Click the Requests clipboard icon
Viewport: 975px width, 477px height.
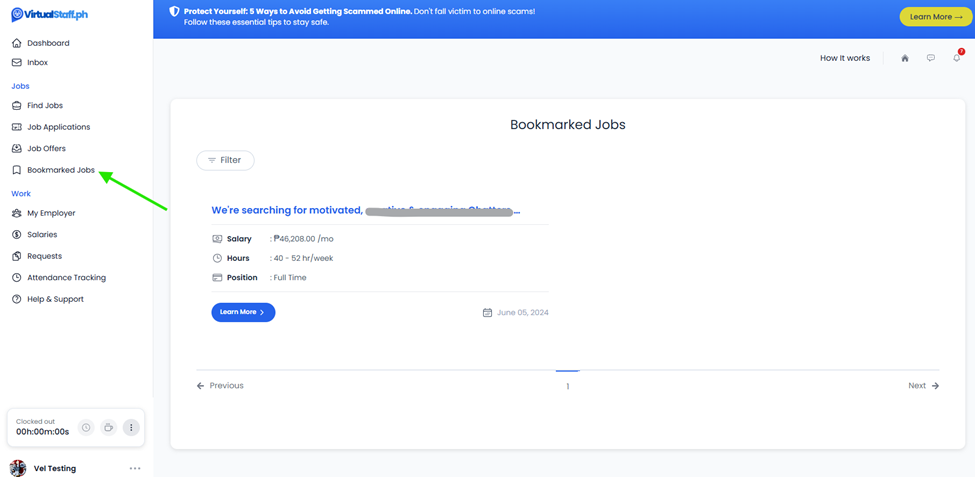pos(17,256)
